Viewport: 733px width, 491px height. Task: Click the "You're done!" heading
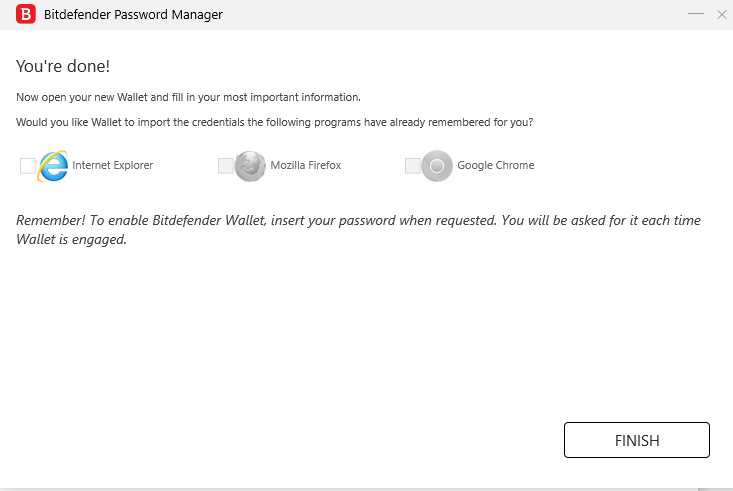click(63, 66)
